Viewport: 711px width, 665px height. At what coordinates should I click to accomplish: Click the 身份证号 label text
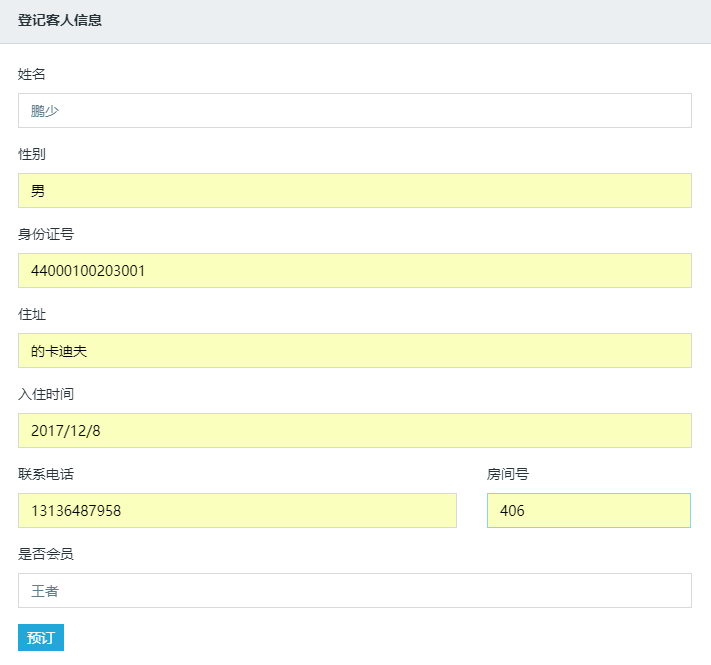tap(46, 234)
